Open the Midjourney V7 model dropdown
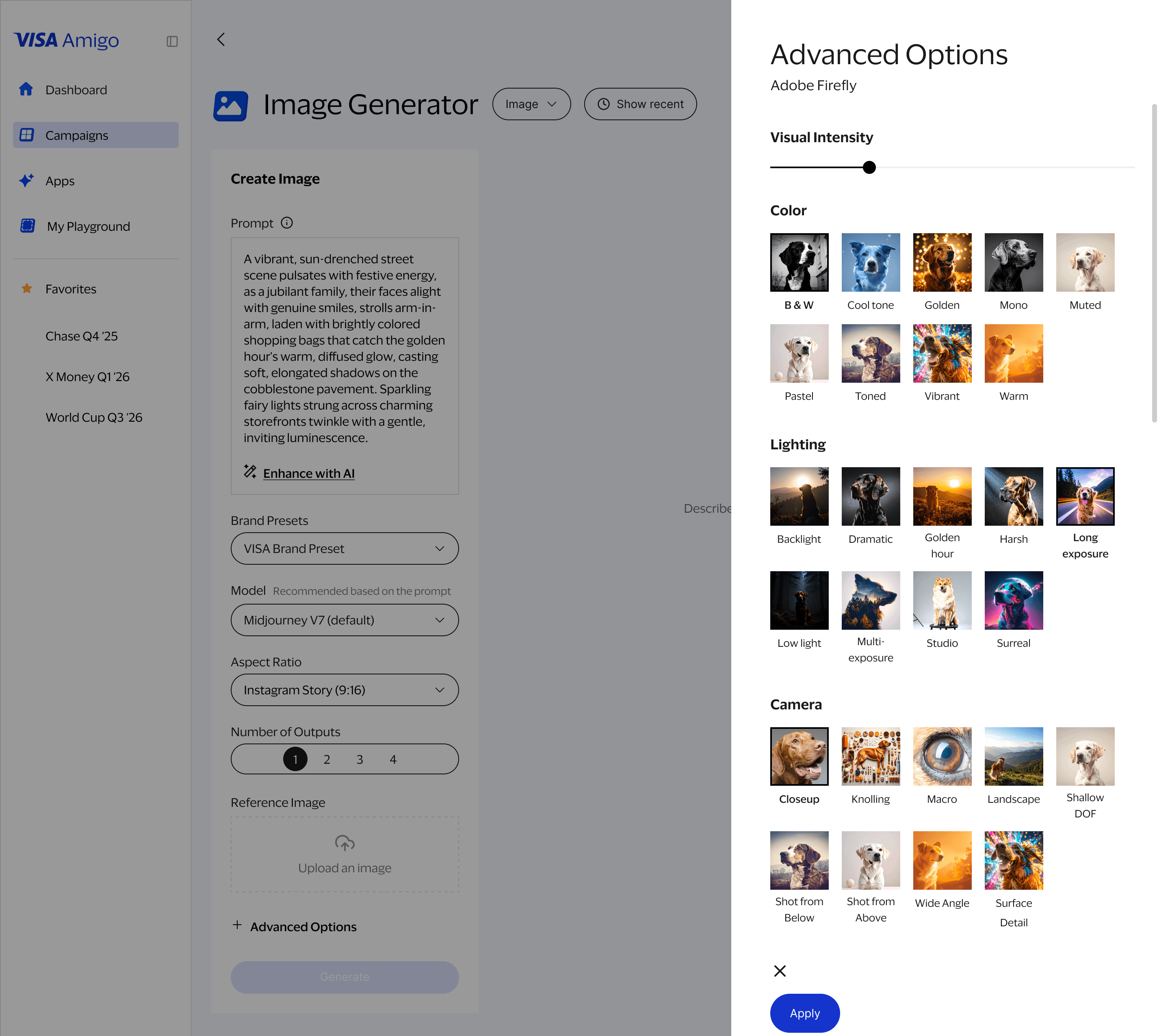Viewport: 1170px width, 1036px height. (x=344, y=620)
